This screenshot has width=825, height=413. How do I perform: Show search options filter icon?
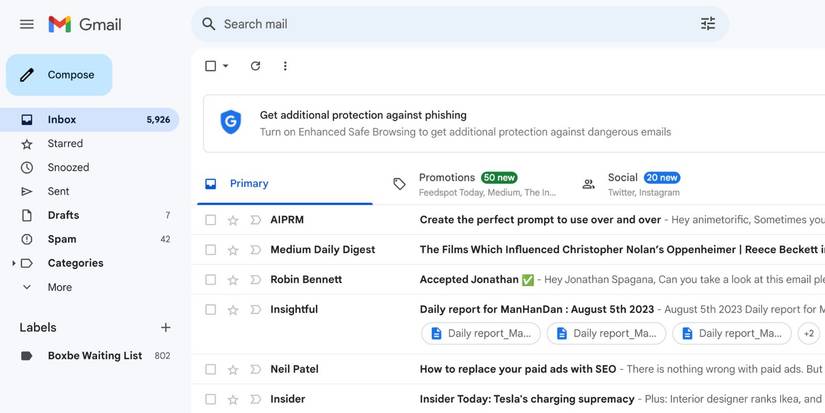click(708, 24)
